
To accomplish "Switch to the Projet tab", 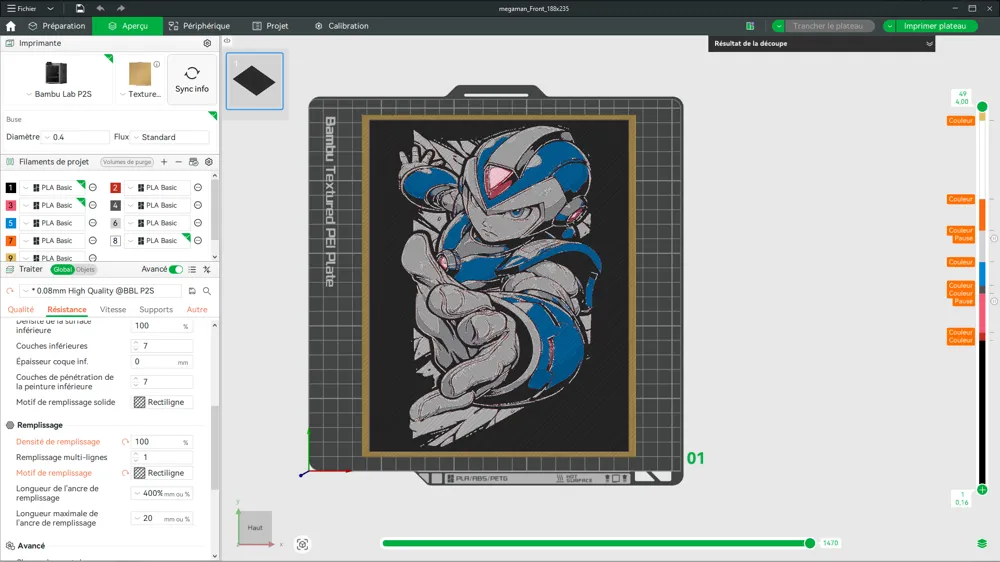I will (270, 26).
